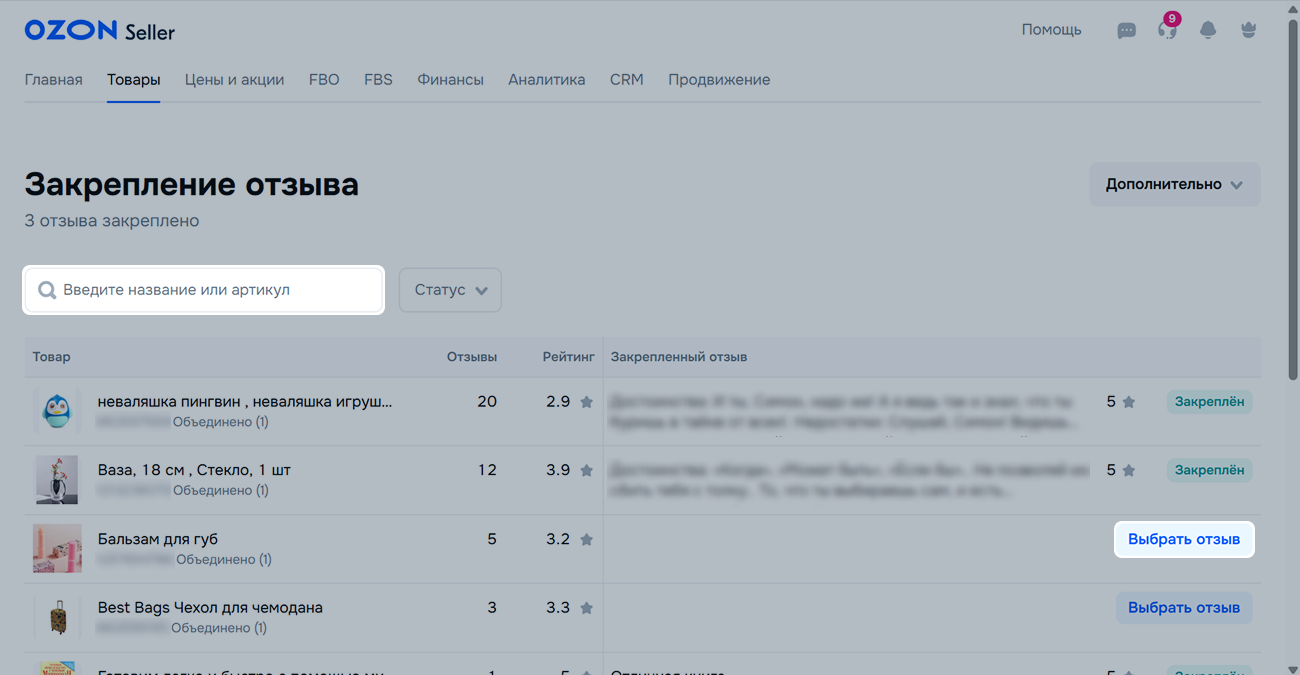
Task: Click the glass vase product thumbnail
Action: (57, 480)
